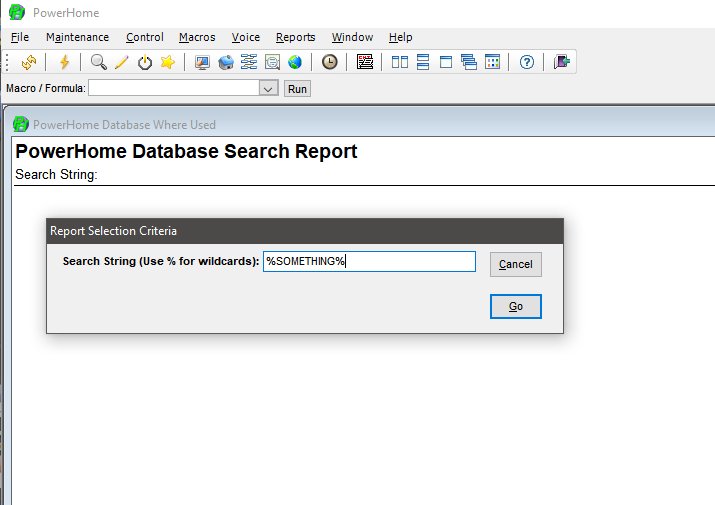
Task: Expand the Macro / Formula dropdown arrow
Action: [268, 89]
